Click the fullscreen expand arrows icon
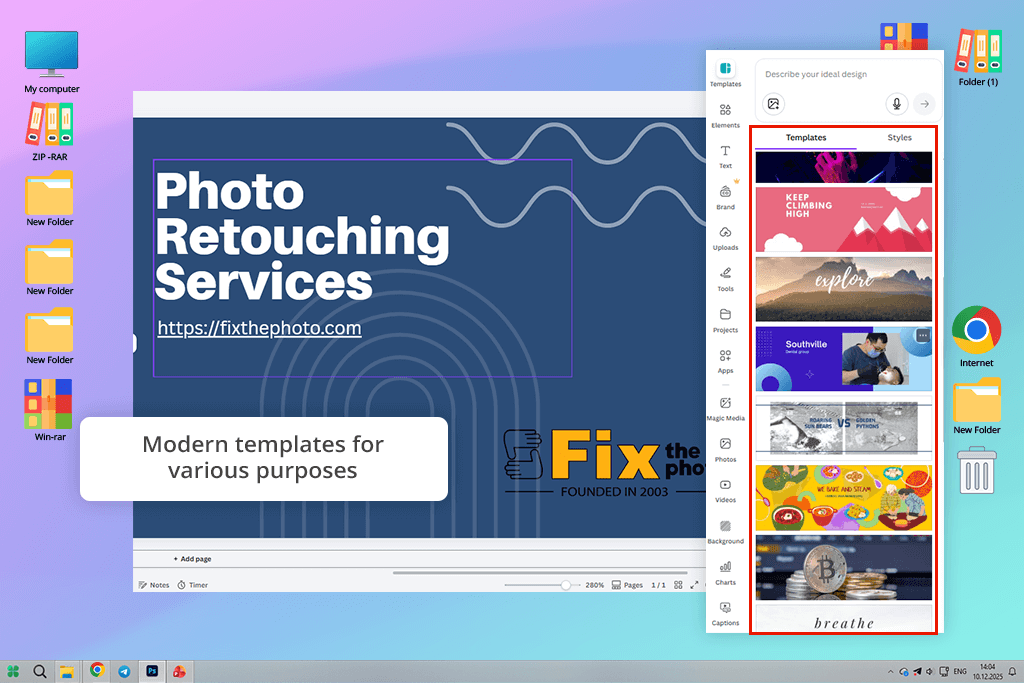The image size is (1024, 683). 694,585
